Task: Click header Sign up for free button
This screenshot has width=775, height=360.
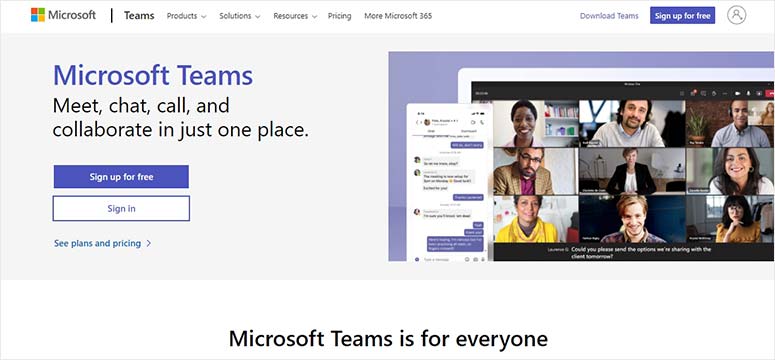Action: click(x=682, y=16)
